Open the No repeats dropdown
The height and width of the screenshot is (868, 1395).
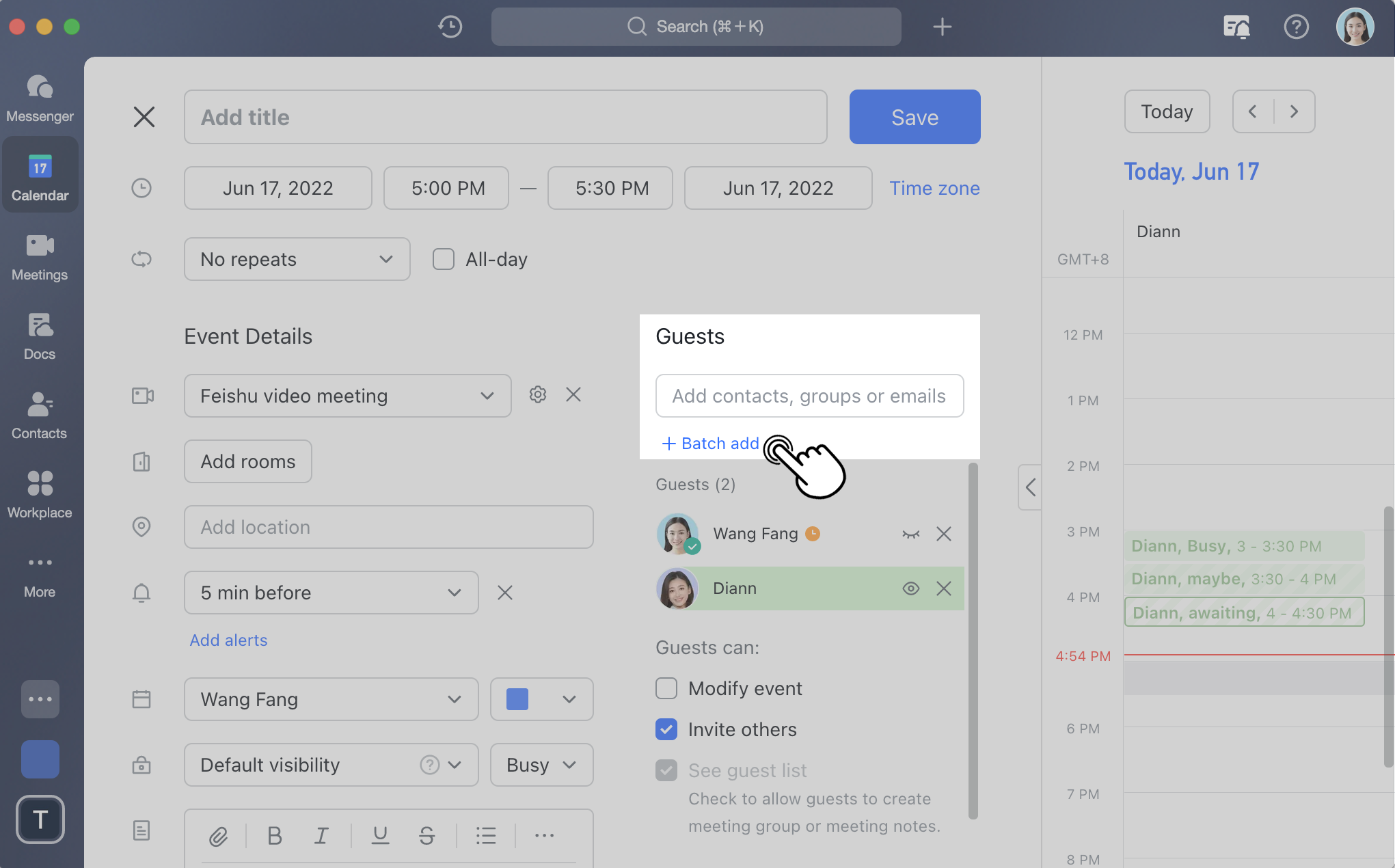click(297, 259)
